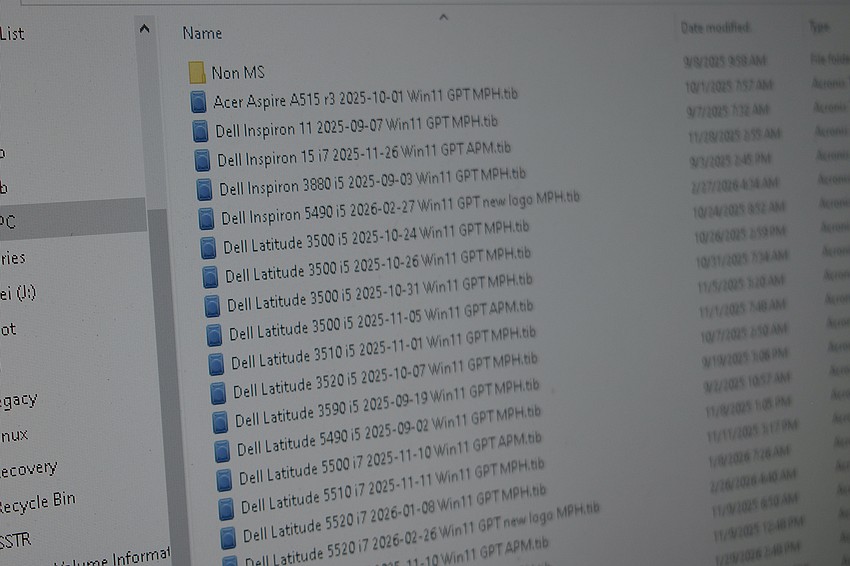The height and width of the screenshot is (566, 850).
Task: Select filename 'Dell Latitude 5500 i7 2025-11-10 Win11 GPT APM.tib'
Action: tap(391, 458)
